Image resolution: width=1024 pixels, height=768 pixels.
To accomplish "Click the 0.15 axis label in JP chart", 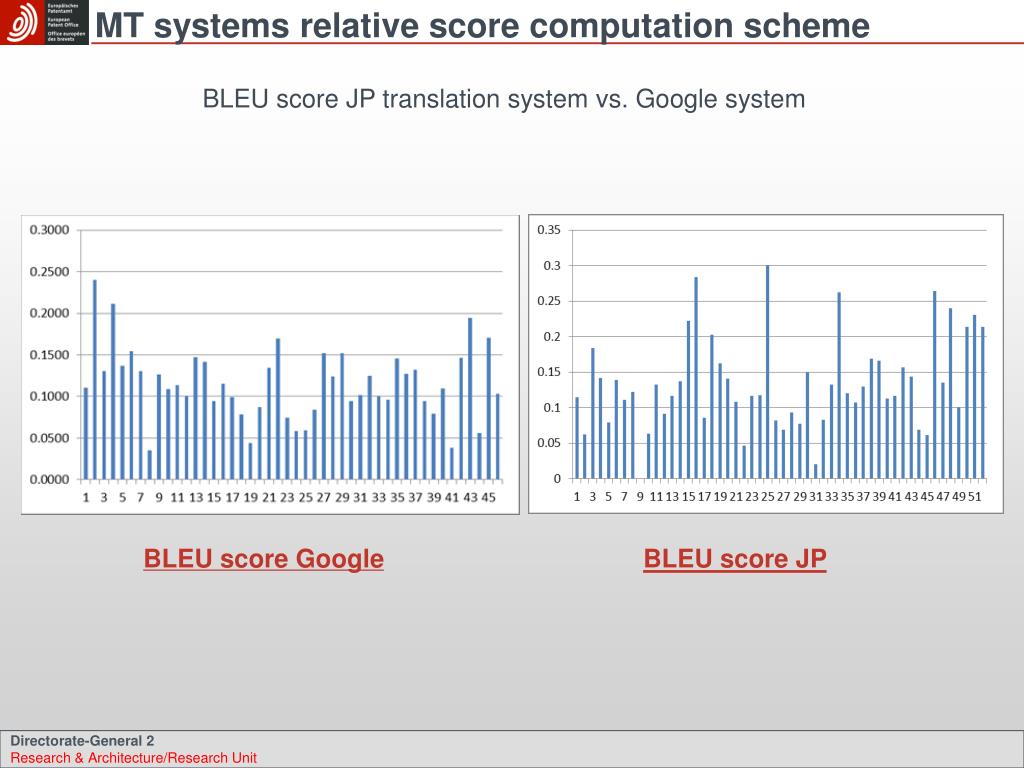I will tap(549, 372).
